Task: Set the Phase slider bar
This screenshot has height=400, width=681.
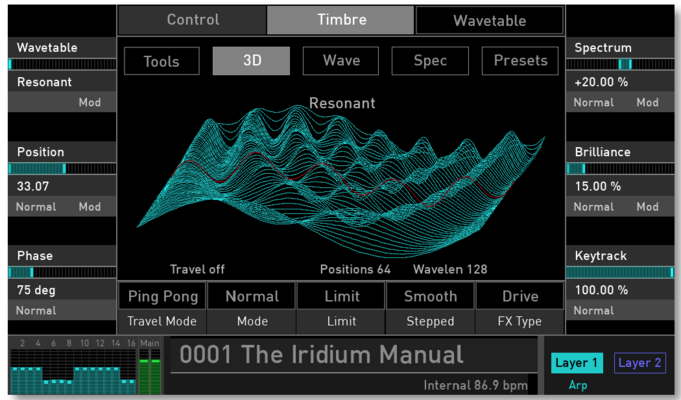Action: click(x=62, y=272)
